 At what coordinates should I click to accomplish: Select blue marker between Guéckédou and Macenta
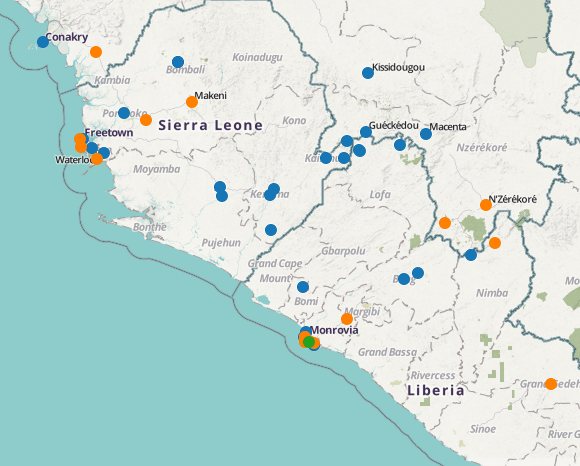coord(400,145)
